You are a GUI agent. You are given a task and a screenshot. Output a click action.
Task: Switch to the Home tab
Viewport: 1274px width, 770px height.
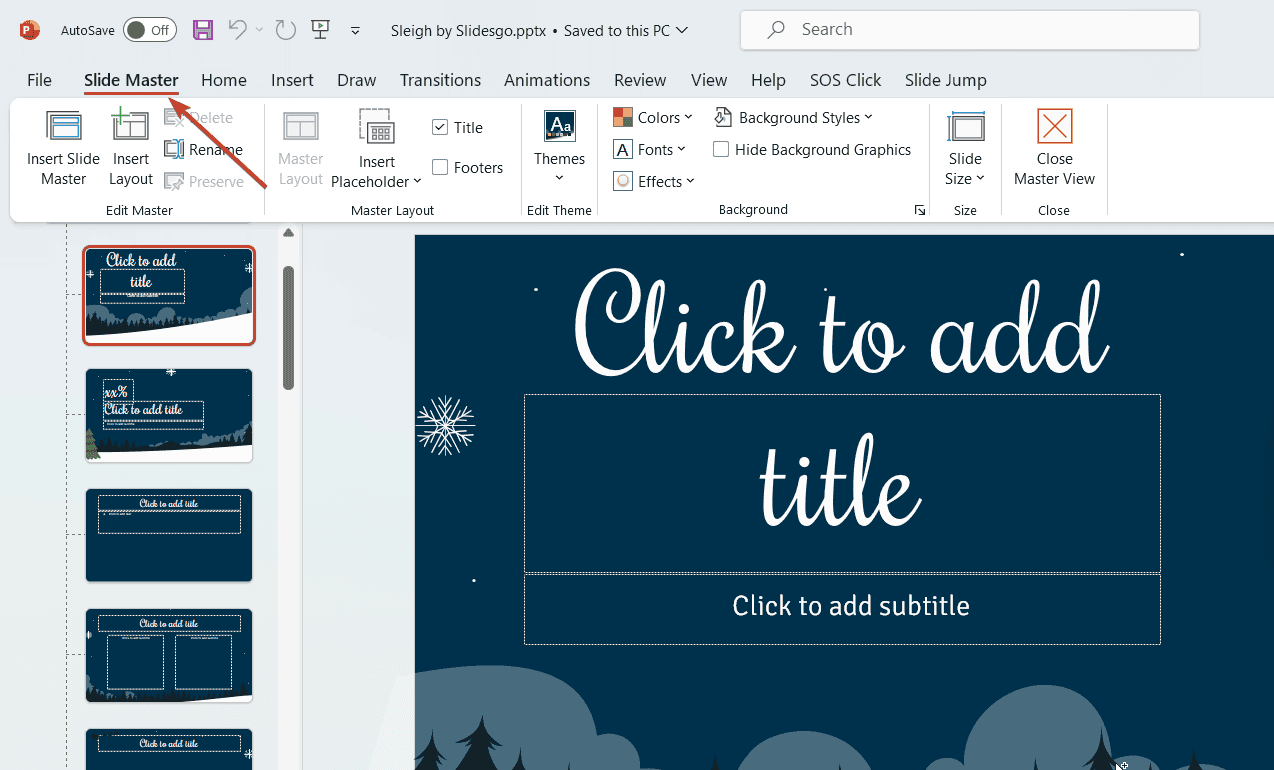pos(224,80)
